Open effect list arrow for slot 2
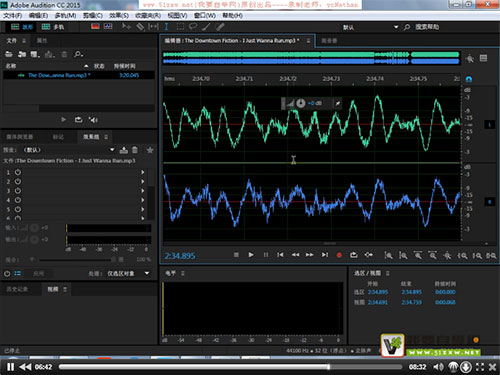Image resolution: width=500 pixels, height=375 pixels. (143, 182)
